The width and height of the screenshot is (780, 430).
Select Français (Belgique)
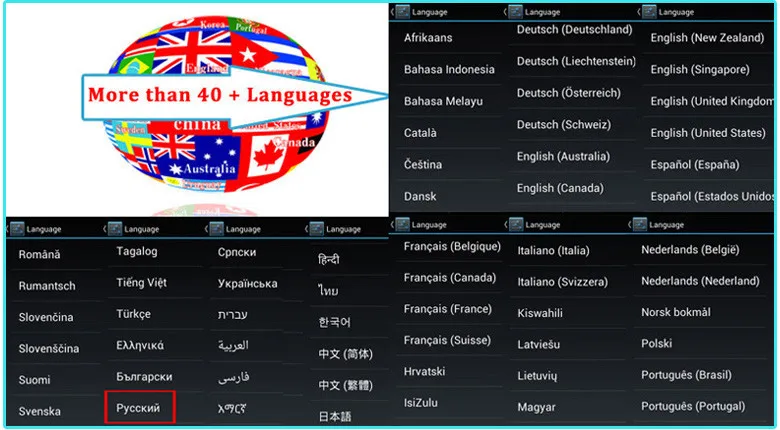(x=450, y=246)
